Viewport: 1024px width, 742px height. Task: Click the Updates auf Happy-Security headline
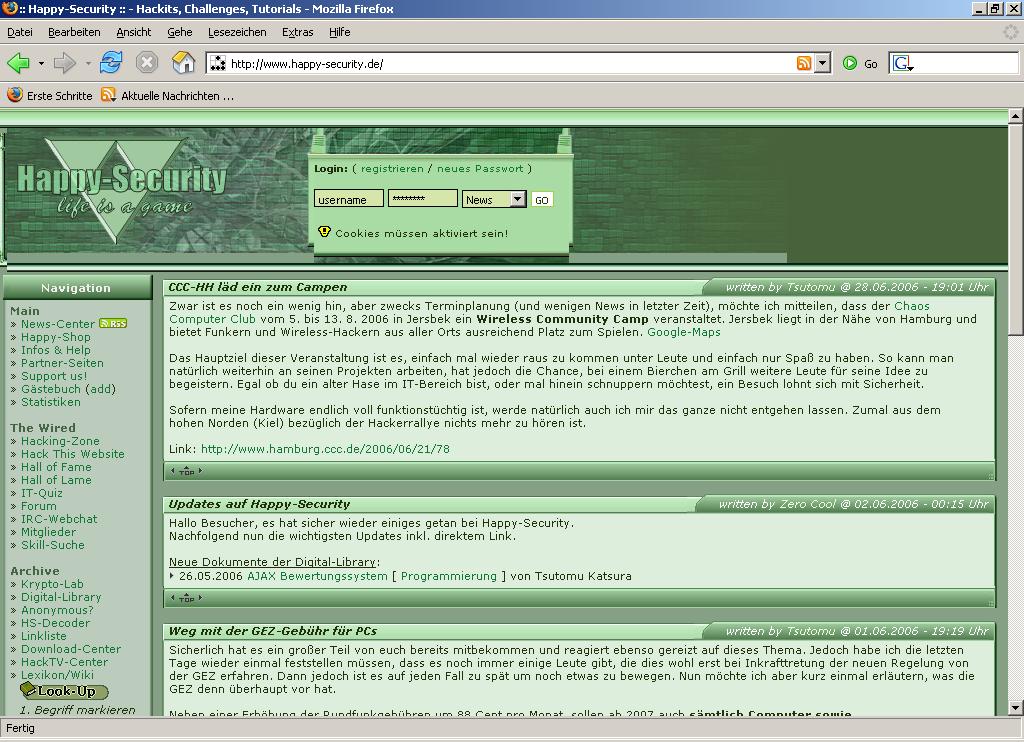click(x=259, y=504)
